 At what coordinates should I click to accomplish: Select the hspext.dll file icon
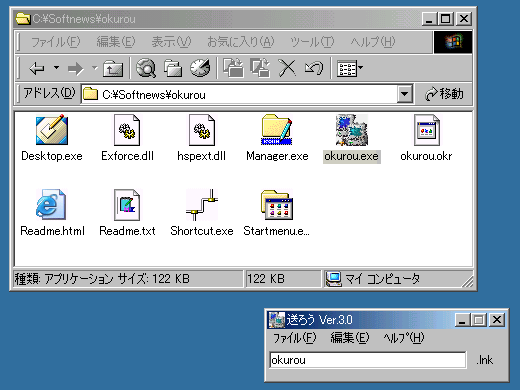click(202, 130)
